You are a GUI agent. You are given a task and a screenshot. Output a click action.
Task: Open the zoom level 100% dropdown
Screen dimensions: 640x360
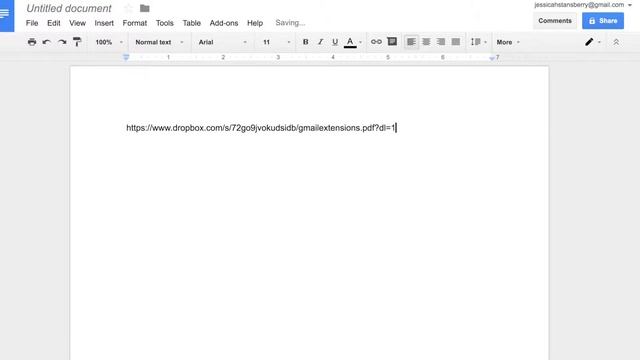pyautogui.click(x=109, y=42)
